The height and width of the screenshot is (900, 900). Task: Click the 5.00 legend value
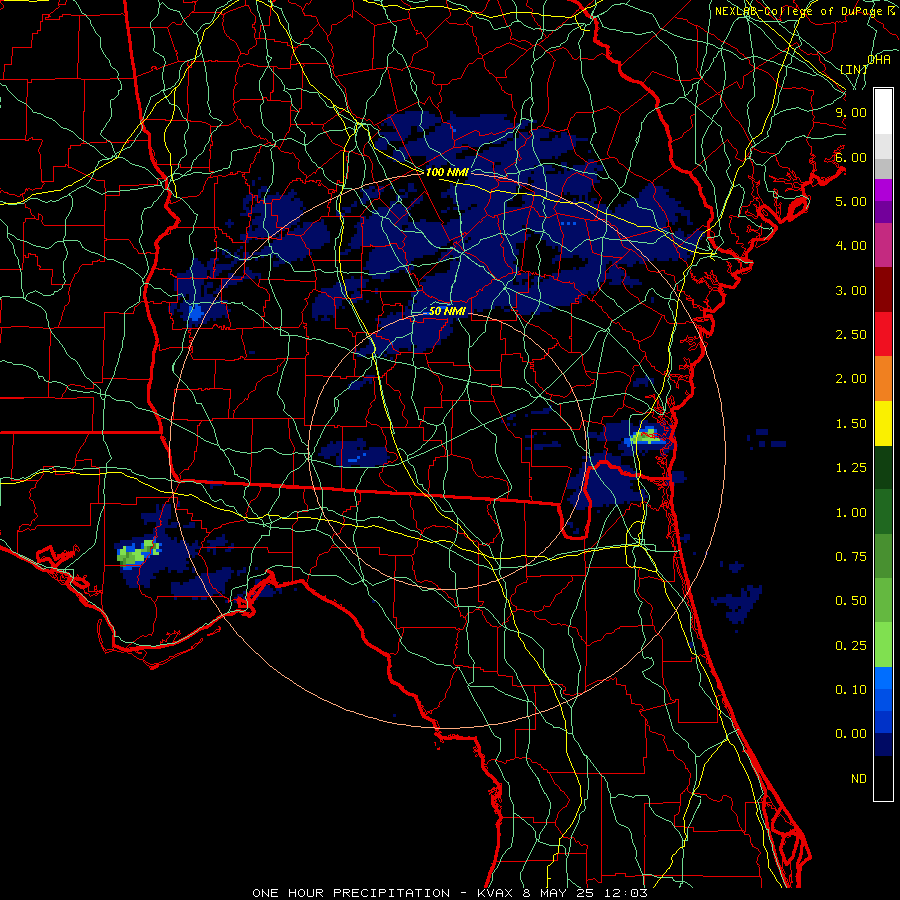[851, 201]
